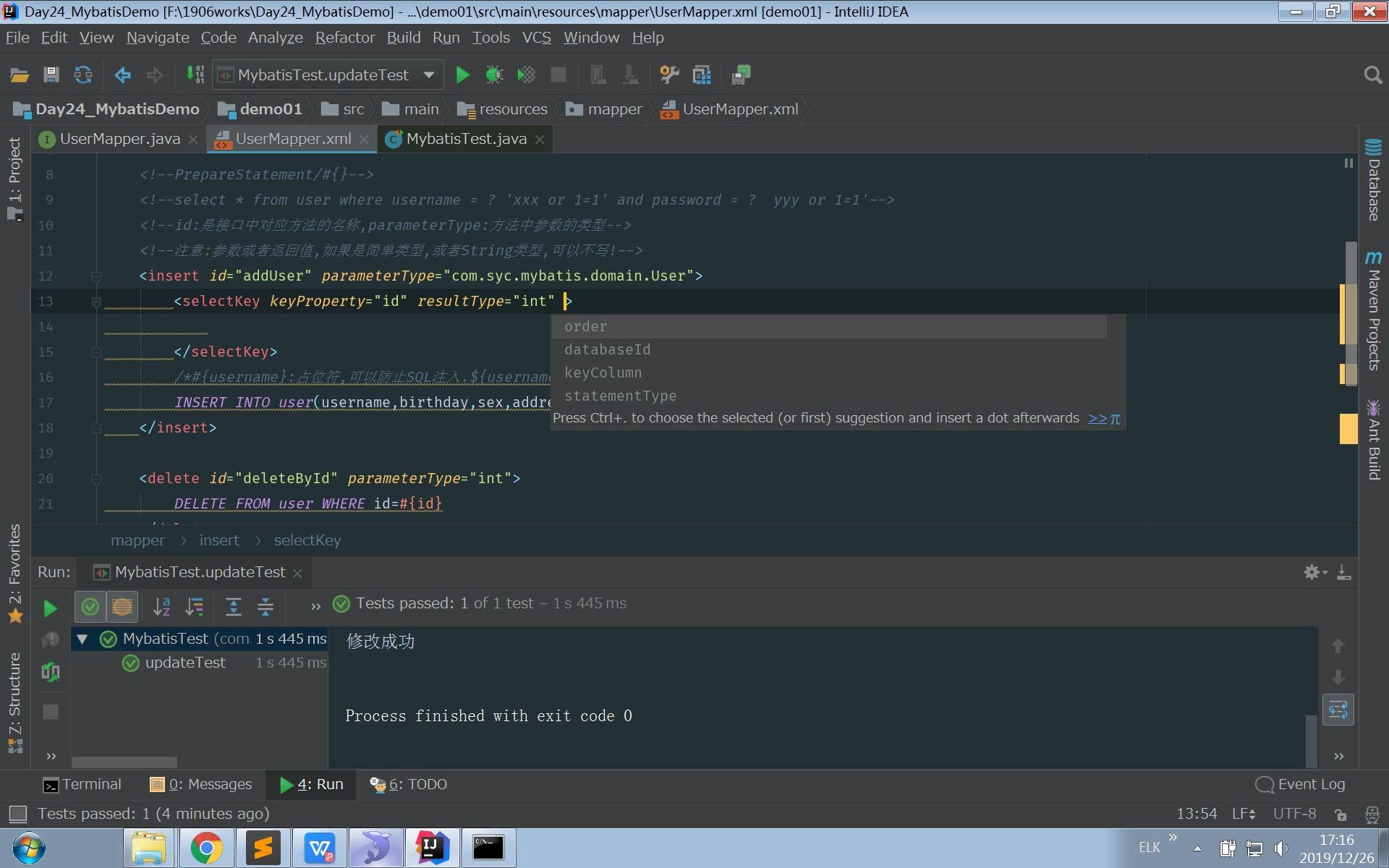The image size is (1389, 868).
Task: Rerun test with green arrow in Run panel
Action: tap(50, 608)
